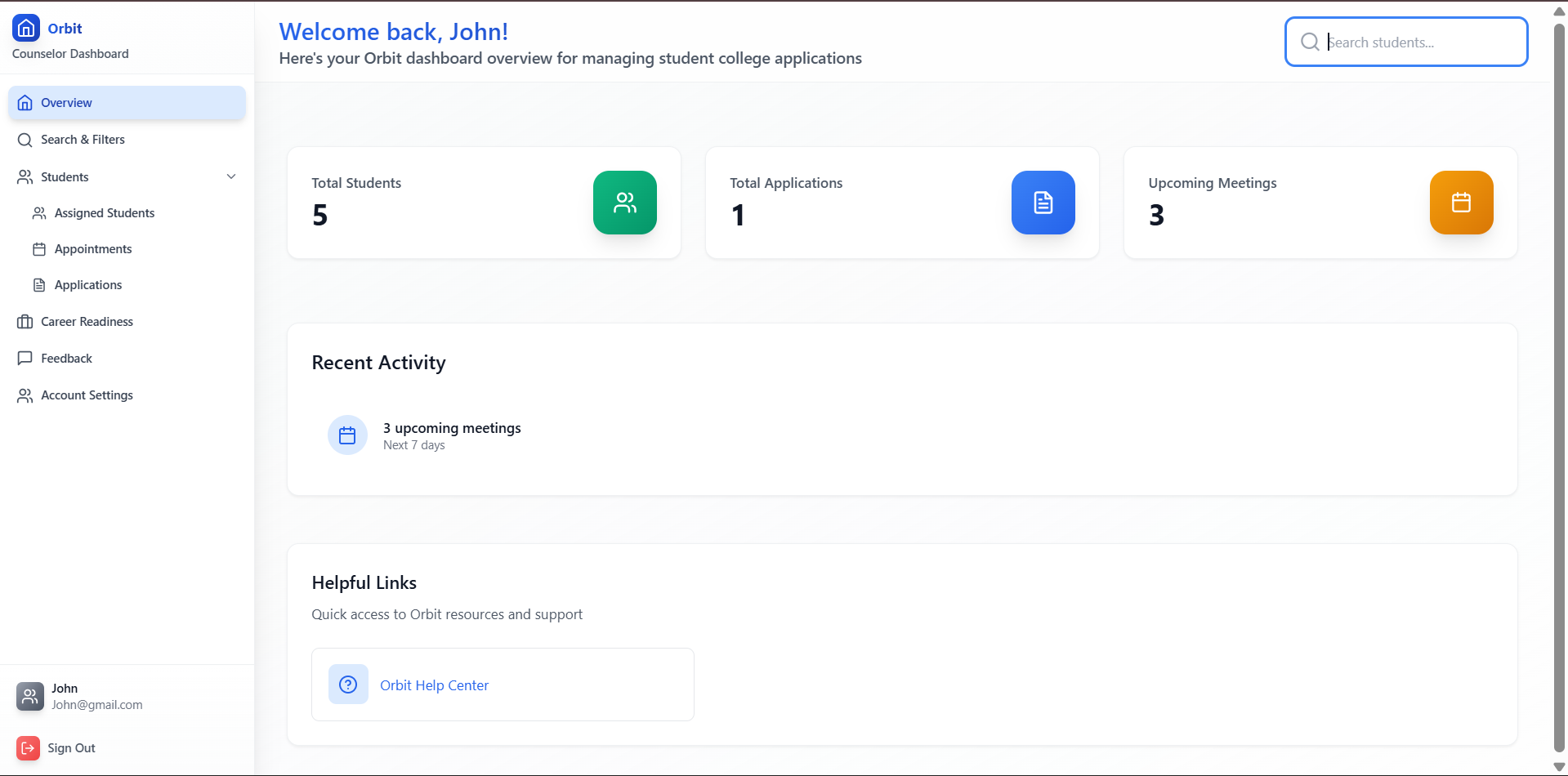Open Search & Filters page
1568x776 pixels.
pos(127,140)
